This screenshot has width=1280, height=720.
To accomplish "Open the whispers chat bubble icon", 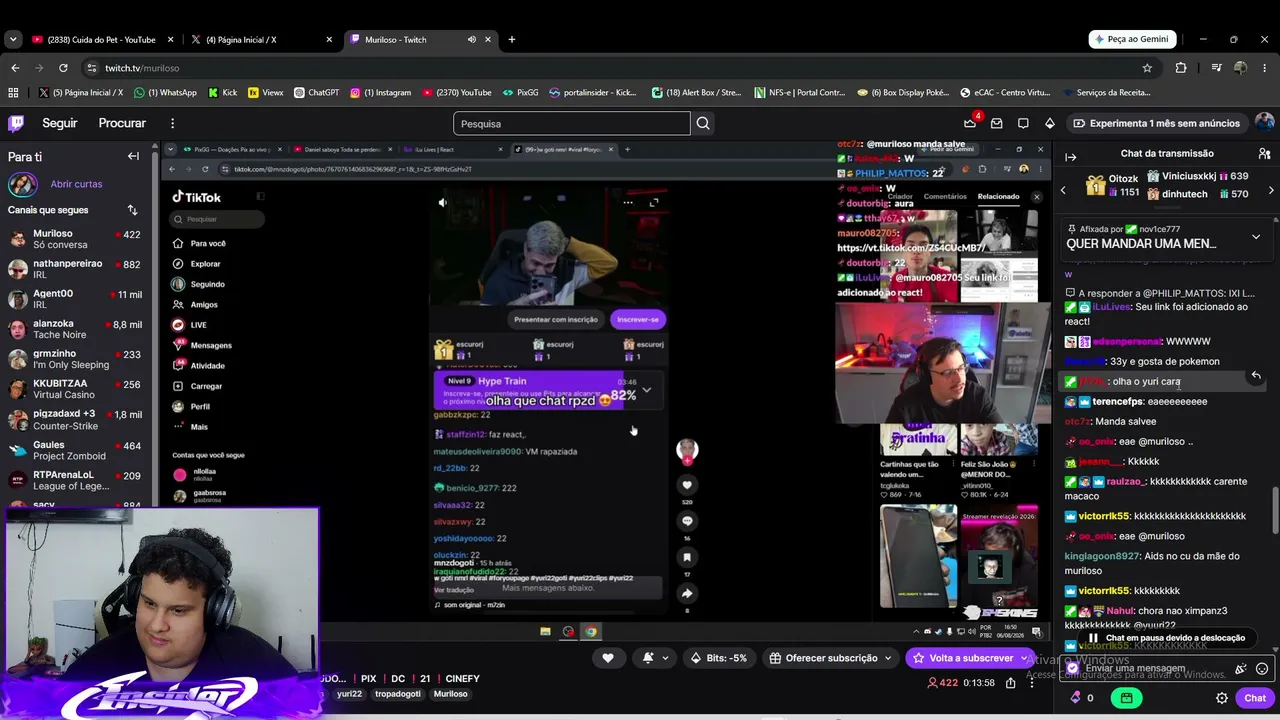I will click(x=1023, y=123).
